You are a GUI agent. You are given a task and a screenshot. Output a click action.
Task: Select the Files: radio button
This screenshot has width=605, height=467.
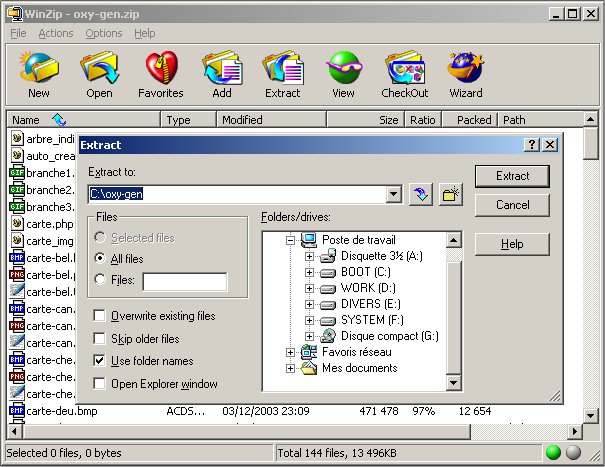tap(100, 279)
